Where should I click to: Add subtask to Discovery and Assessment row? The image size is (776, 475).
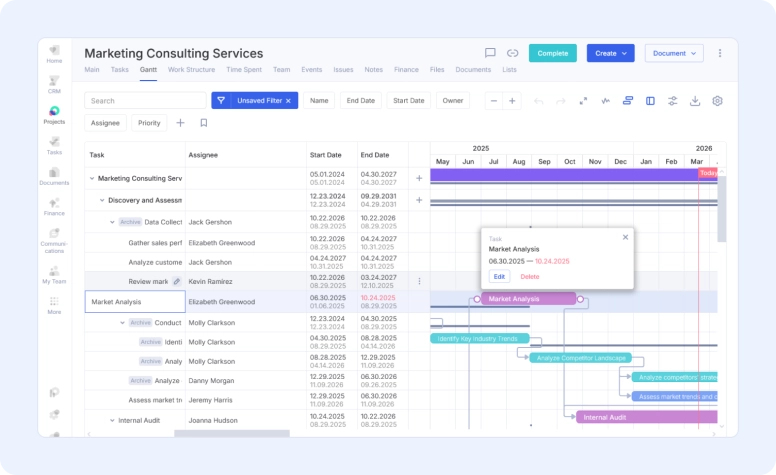click(419, 200)
